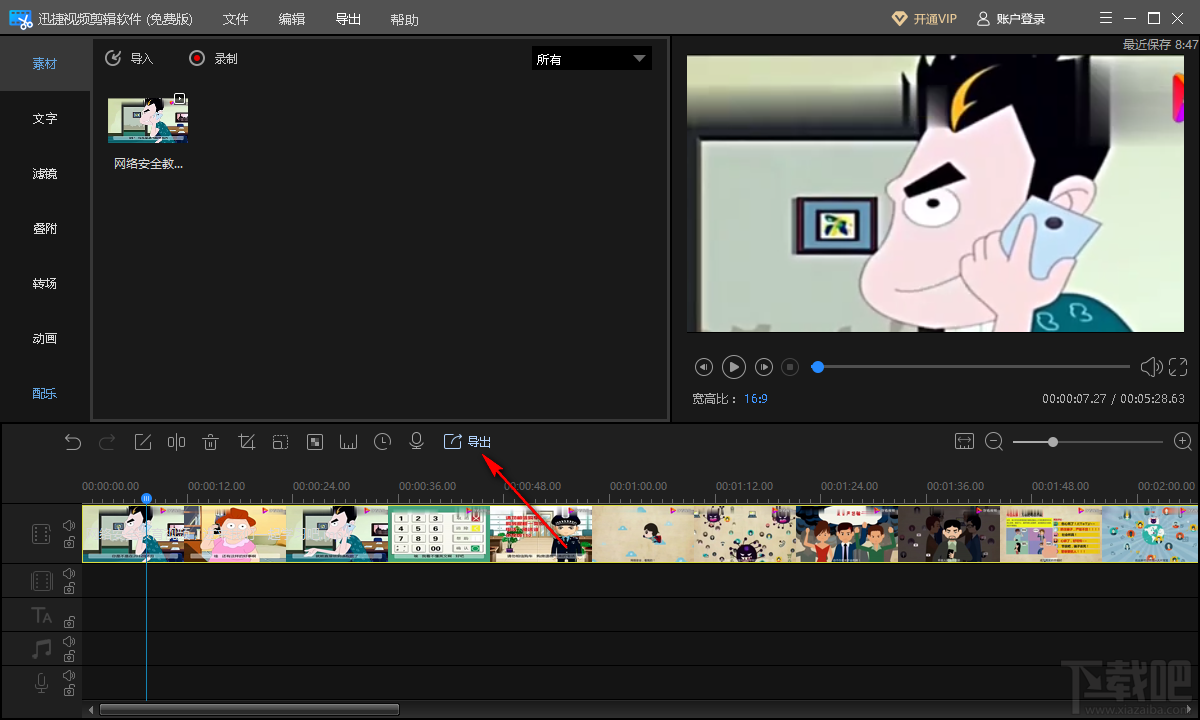Lock the voiceover track
Screen dimensions: 1200x720
69,691
